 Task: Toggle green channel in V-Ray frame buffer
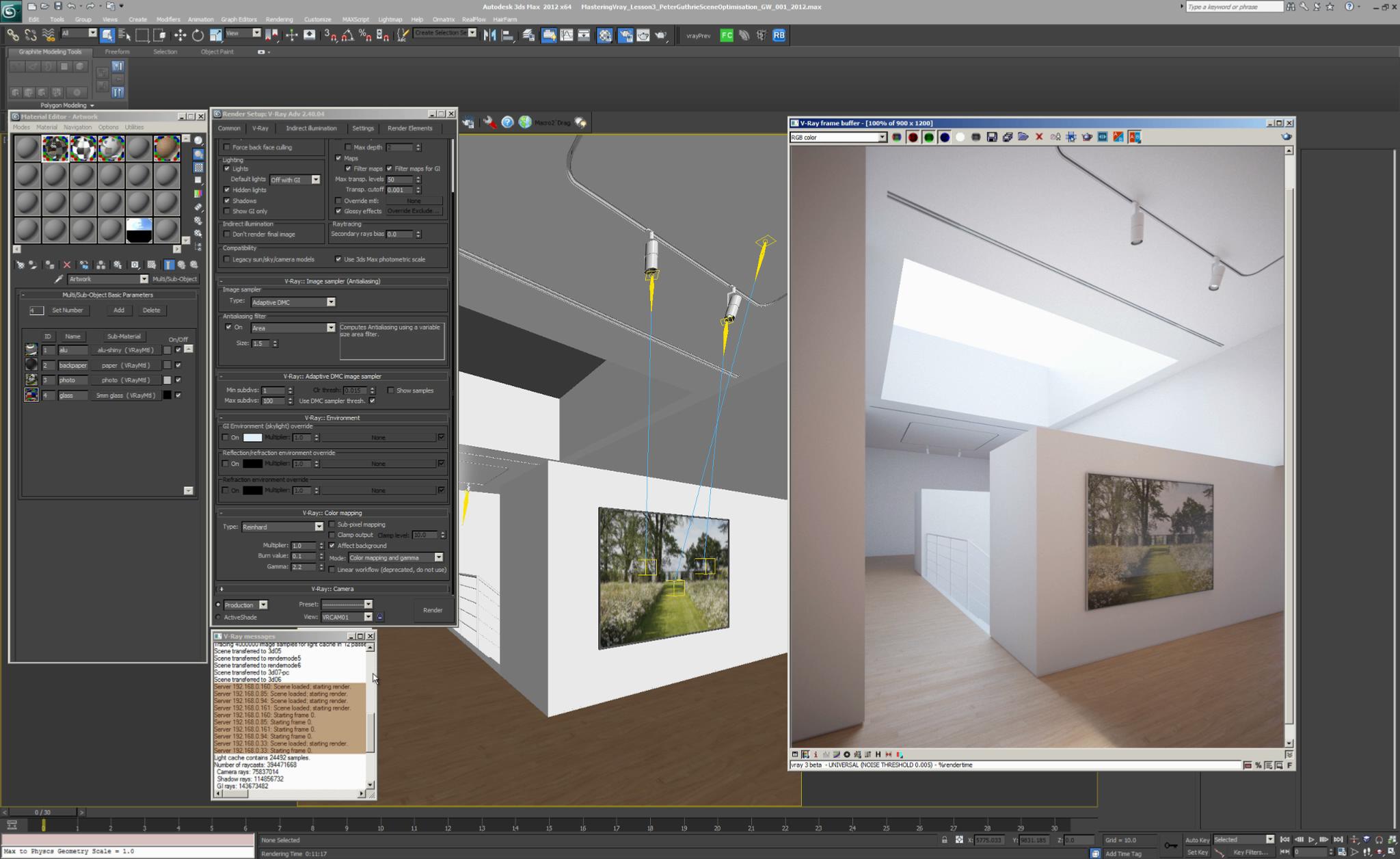928,137
